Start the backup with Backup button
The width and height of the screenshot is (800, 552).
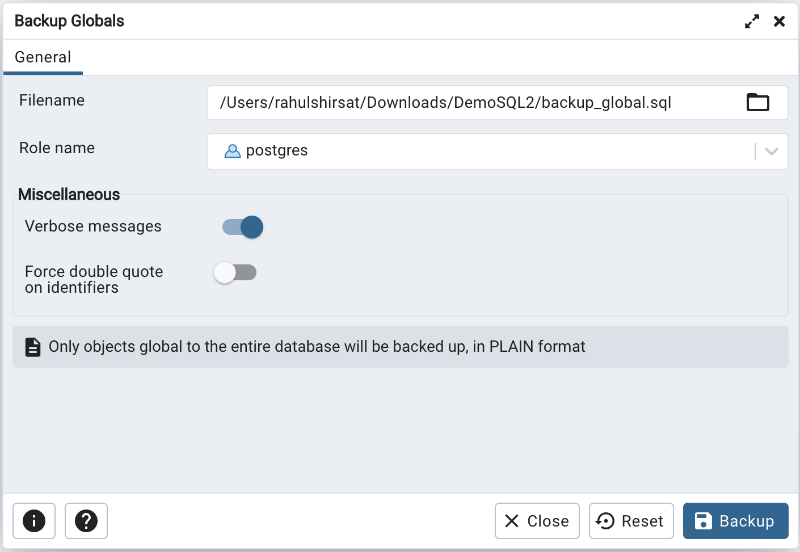(x=735, y=521)
